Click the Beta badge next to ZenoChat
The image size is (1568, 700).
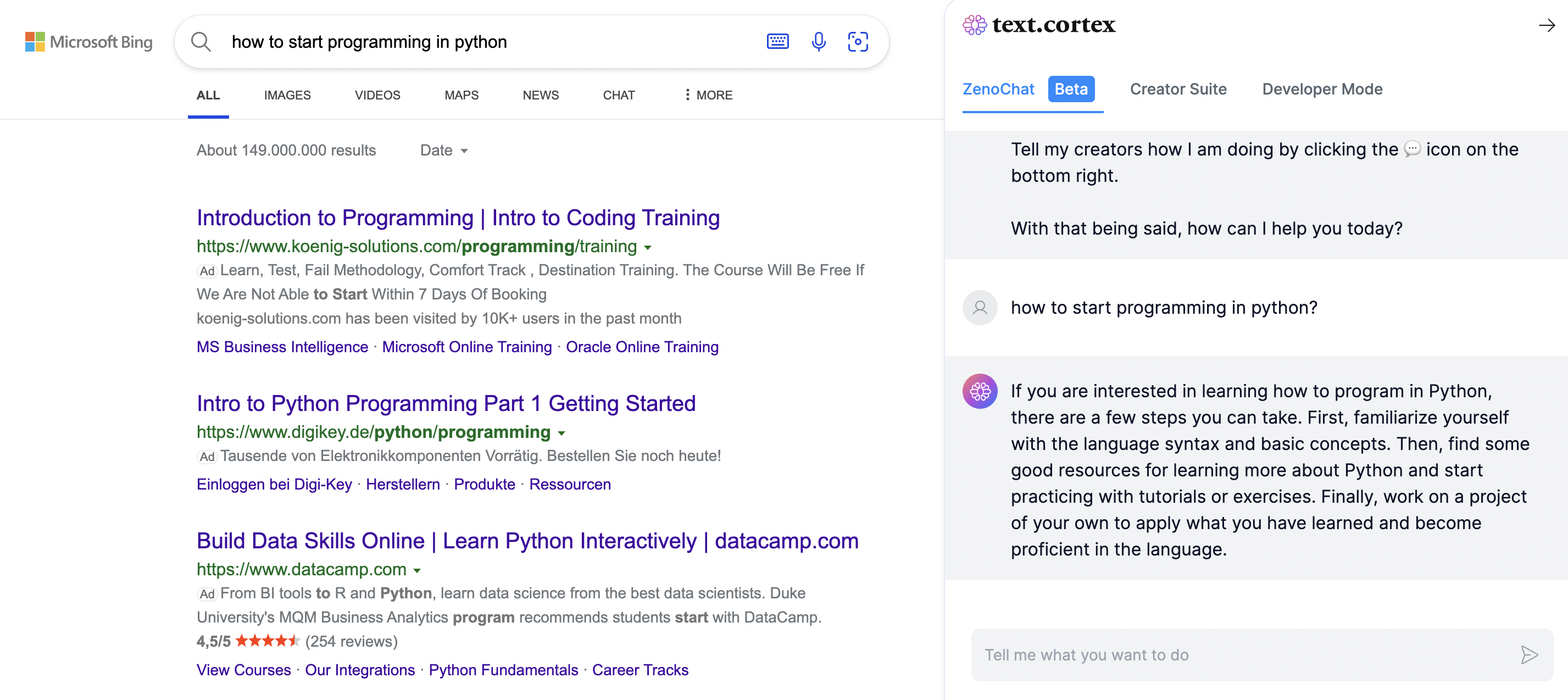tap(1071, 89)
